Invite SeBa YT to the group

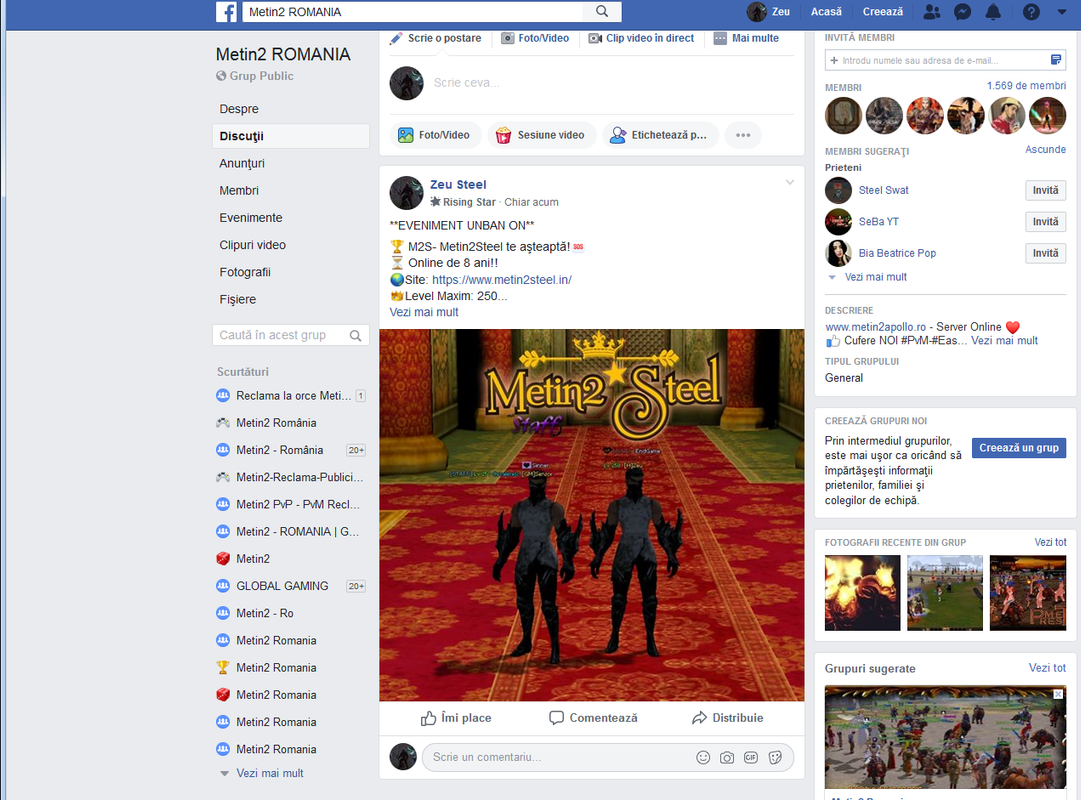tap(1045, 222)
